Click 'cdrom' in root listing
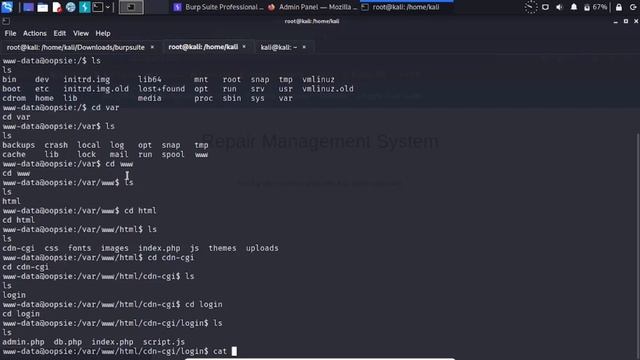Viewport: 640px width, 360px height. click(x=14, y=98)
